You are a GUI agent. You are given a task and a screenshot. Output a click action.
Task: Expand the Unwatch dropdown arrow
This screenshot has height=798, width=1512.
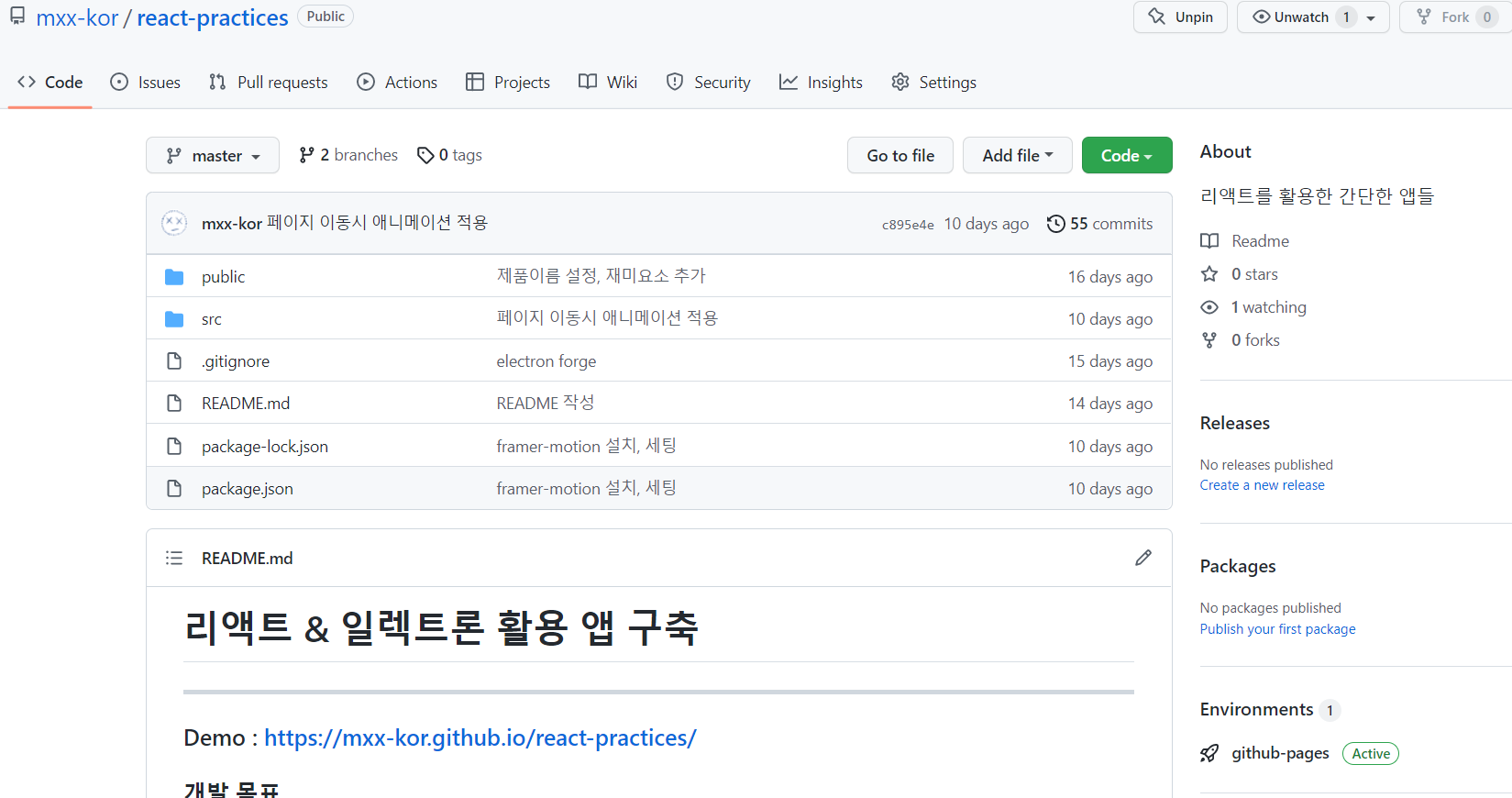point(1371,17)
